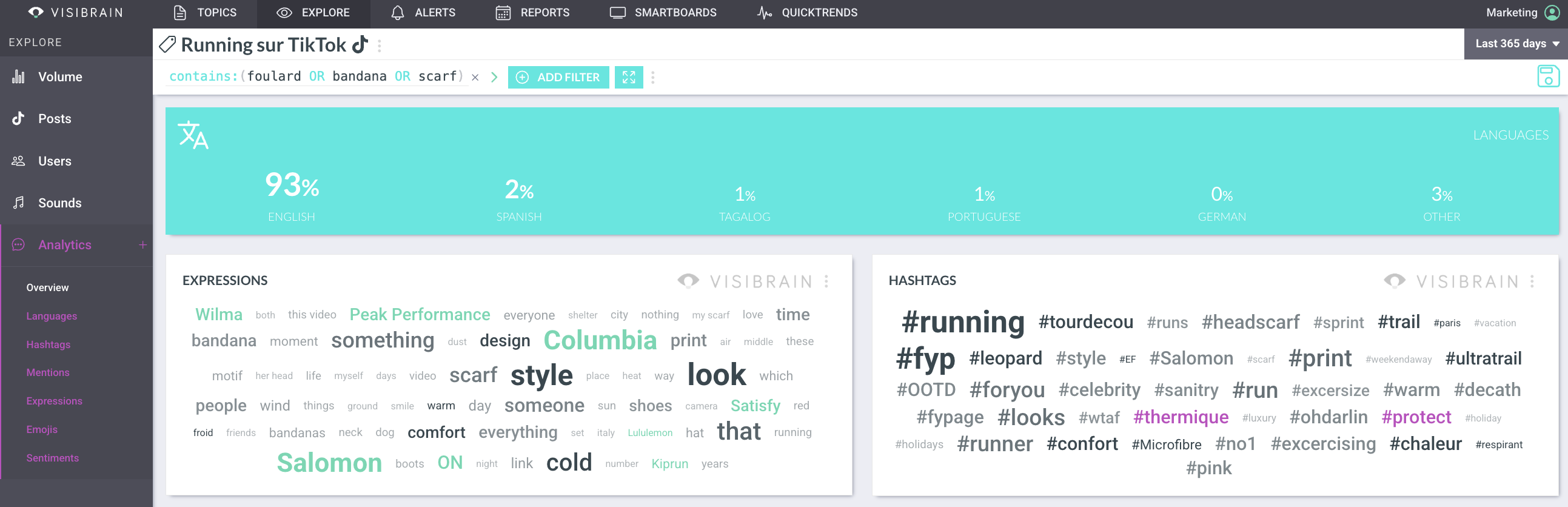Viewport: 1568px width, 507px height.
Task: Open the filter bar three-dot options menu
Action: [x=652, y=77]
